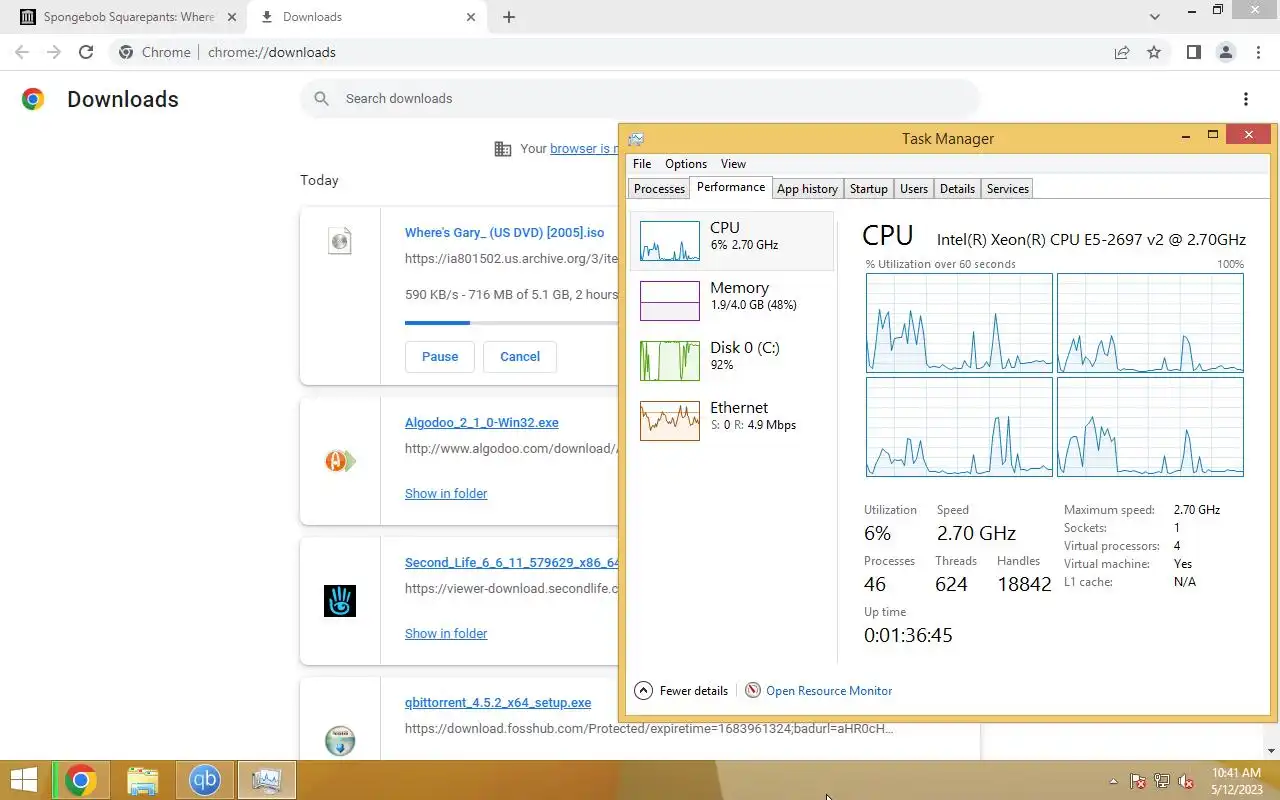This screenshot has width=1280, height=800.
Task: Open qbittorrent_4.5.2_x64_setup.exe link
Action: tap(498, 703)
